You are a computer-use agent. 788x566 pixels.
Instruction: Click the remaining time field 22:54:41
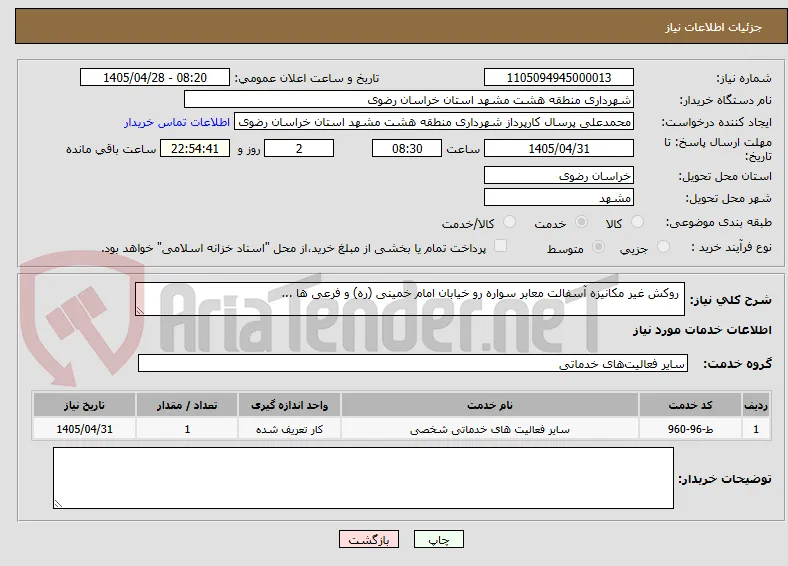tap(195, 148)
